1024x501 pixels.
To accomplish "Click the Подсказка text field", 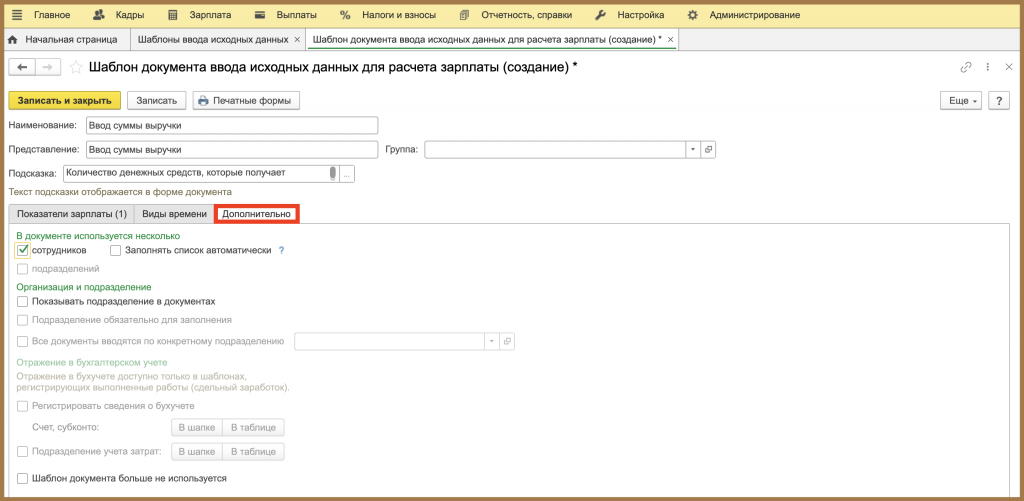I will (197, 174).
